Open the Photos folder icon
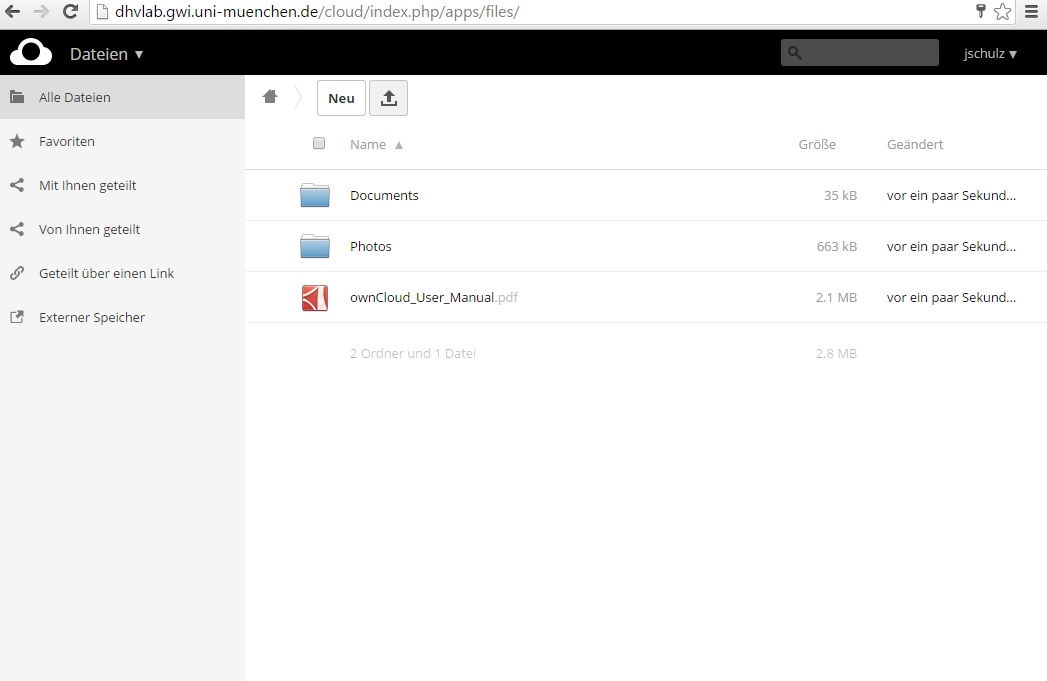Screen dimensions: 1047x681 315,246
